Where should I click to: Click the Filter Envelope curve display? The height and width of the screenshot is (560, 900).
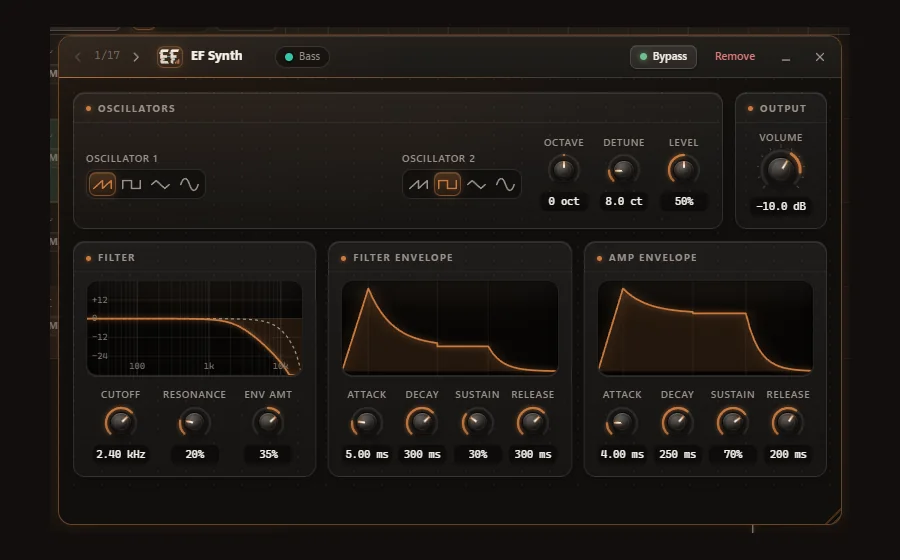(x=449, y=328)
